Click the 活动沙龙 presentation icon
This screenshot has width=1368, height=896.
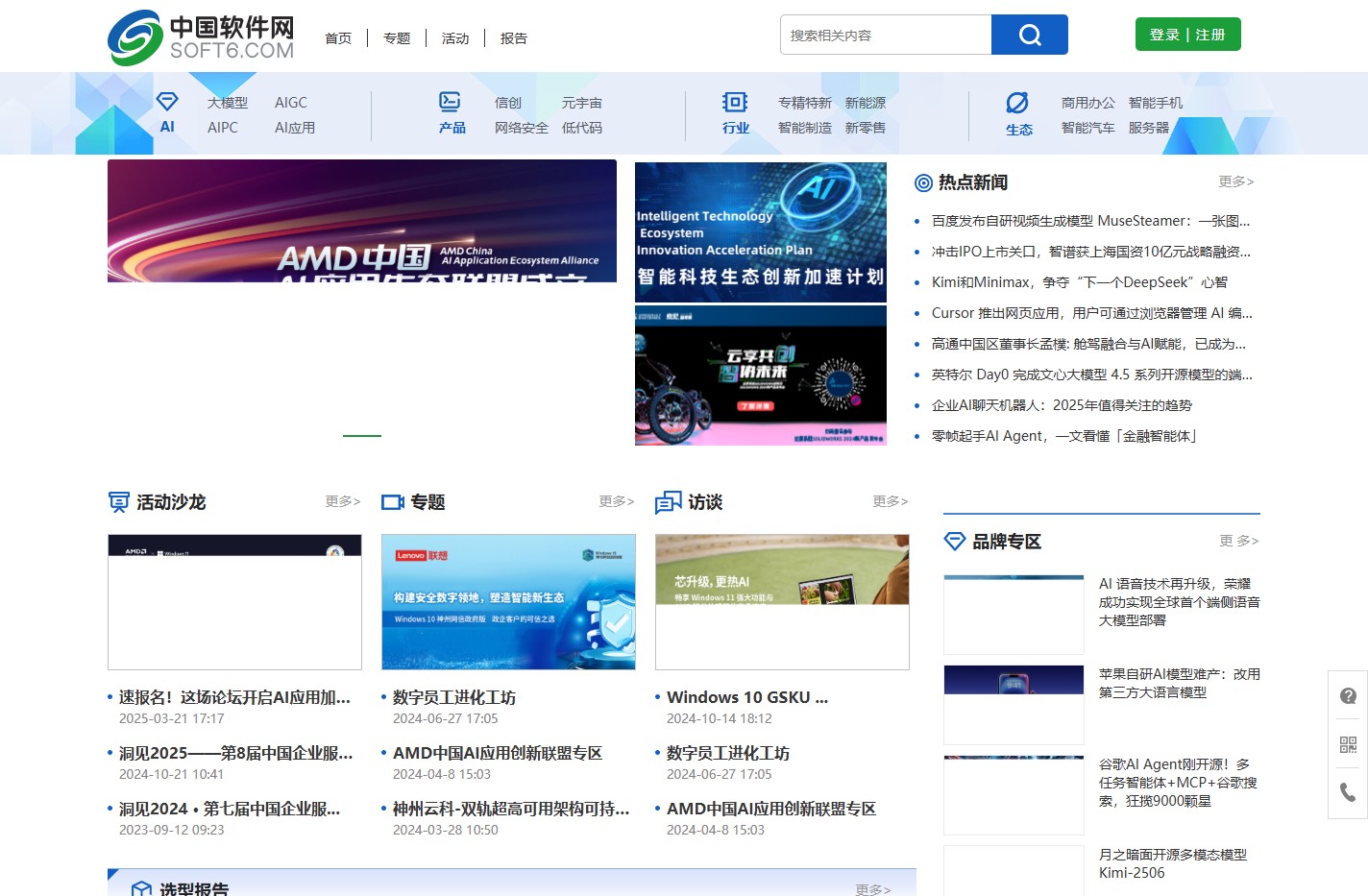pyautogui.click(x=119, y=502)
